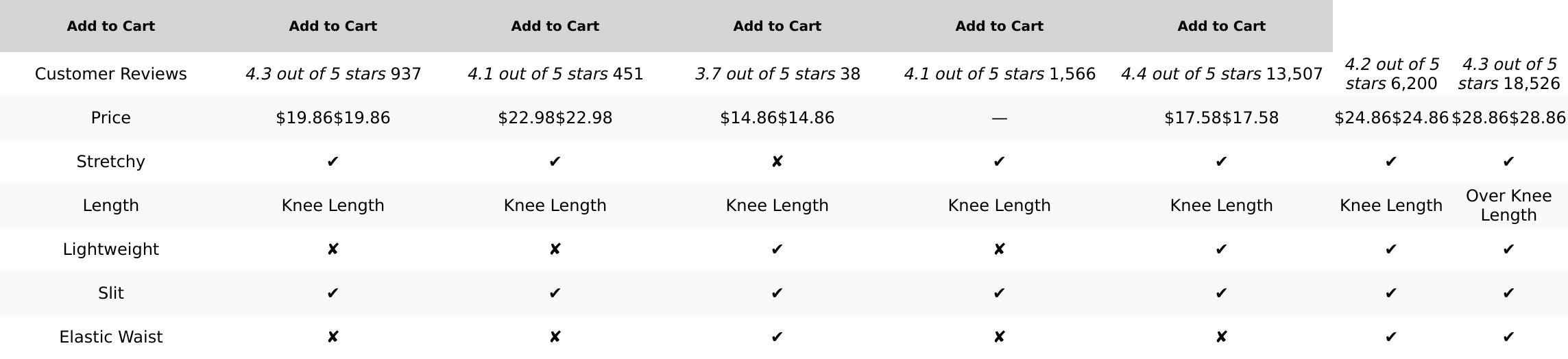
Task: Click the Elastic Waist checkmark under $14.86 product
Action: pos(777,337)
